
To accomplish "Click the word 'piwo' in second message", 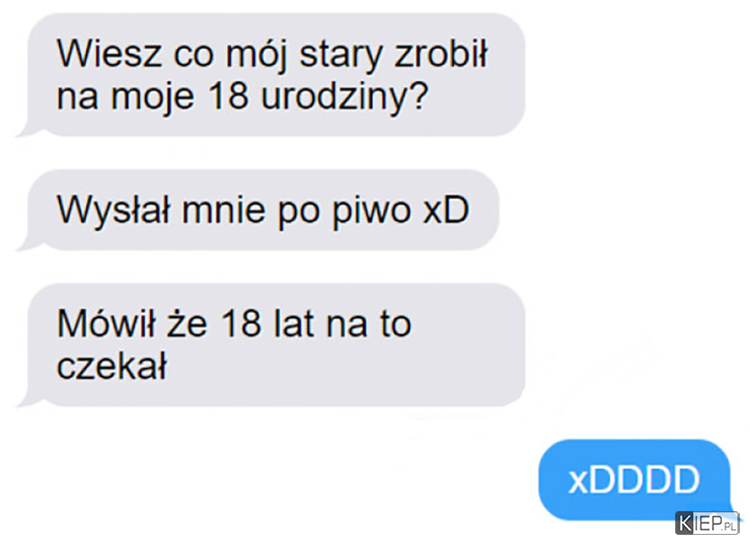I will coord(371,211).
